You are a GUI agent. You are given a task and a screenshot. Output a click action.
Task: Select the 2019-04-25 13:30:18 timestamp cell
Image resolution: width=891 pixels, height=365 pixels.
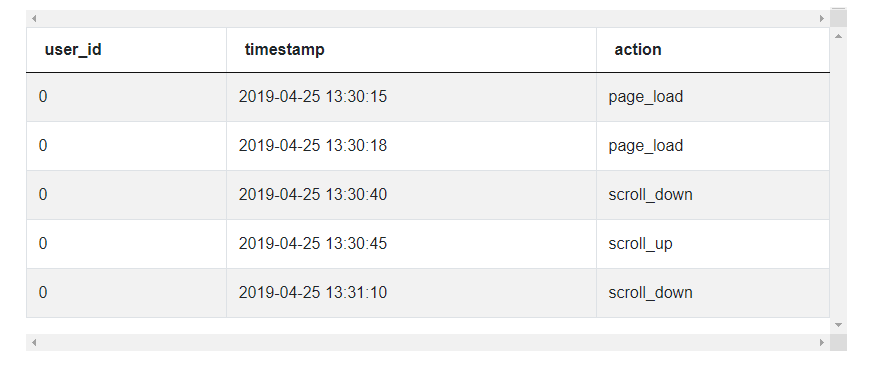pos(411,146)
